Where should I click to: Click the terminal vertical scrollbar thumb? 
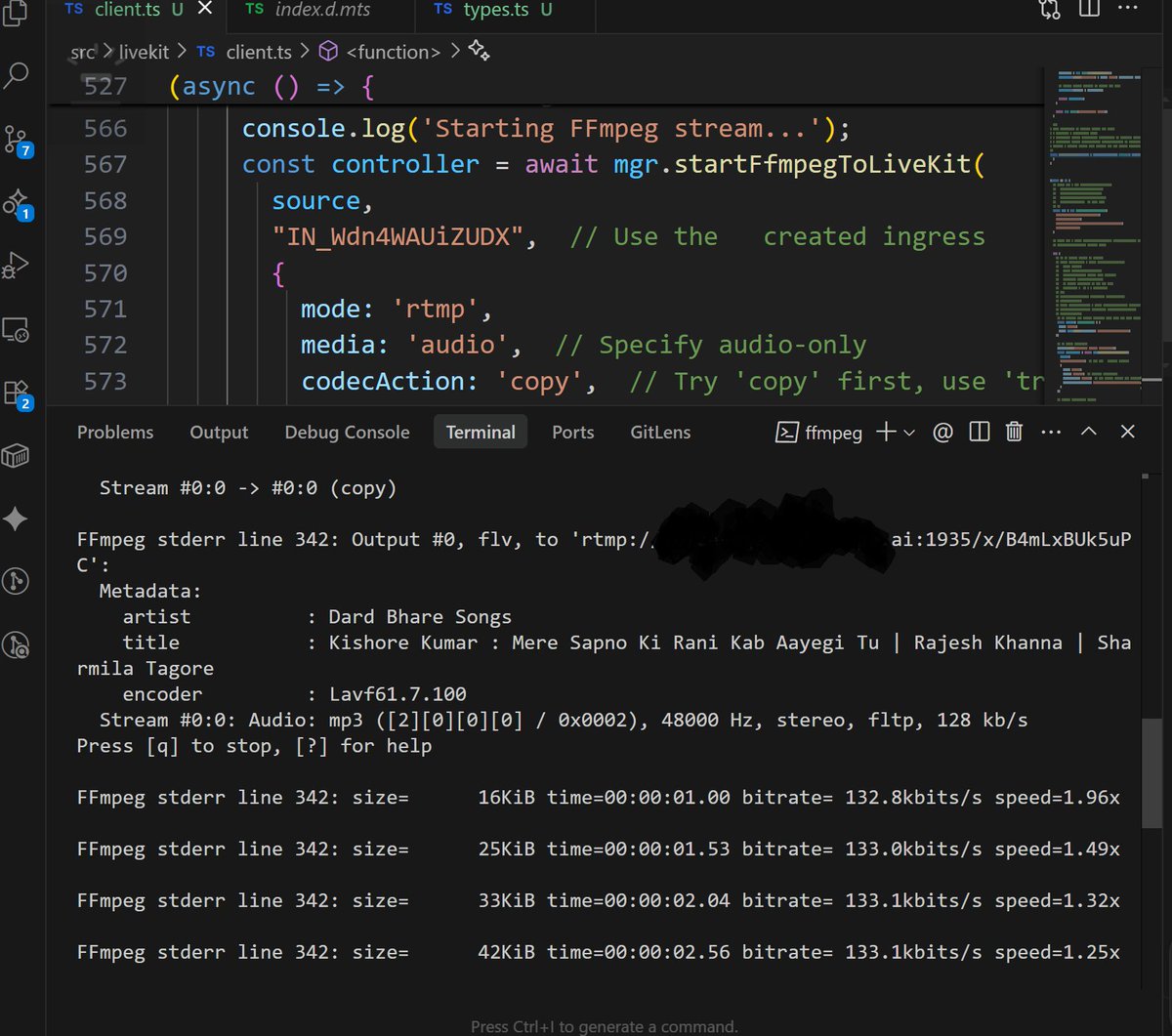click(1152, 772)
